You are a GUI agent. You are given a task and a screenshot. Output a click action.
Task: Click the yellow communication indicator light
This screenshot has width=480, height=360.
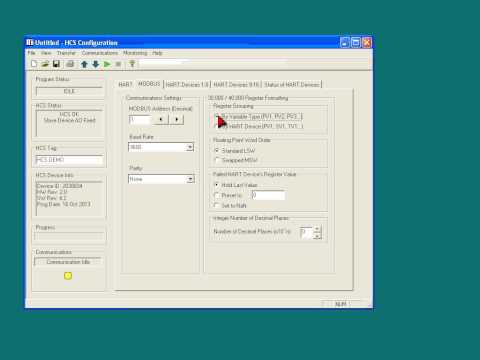(x=68, y=276)
